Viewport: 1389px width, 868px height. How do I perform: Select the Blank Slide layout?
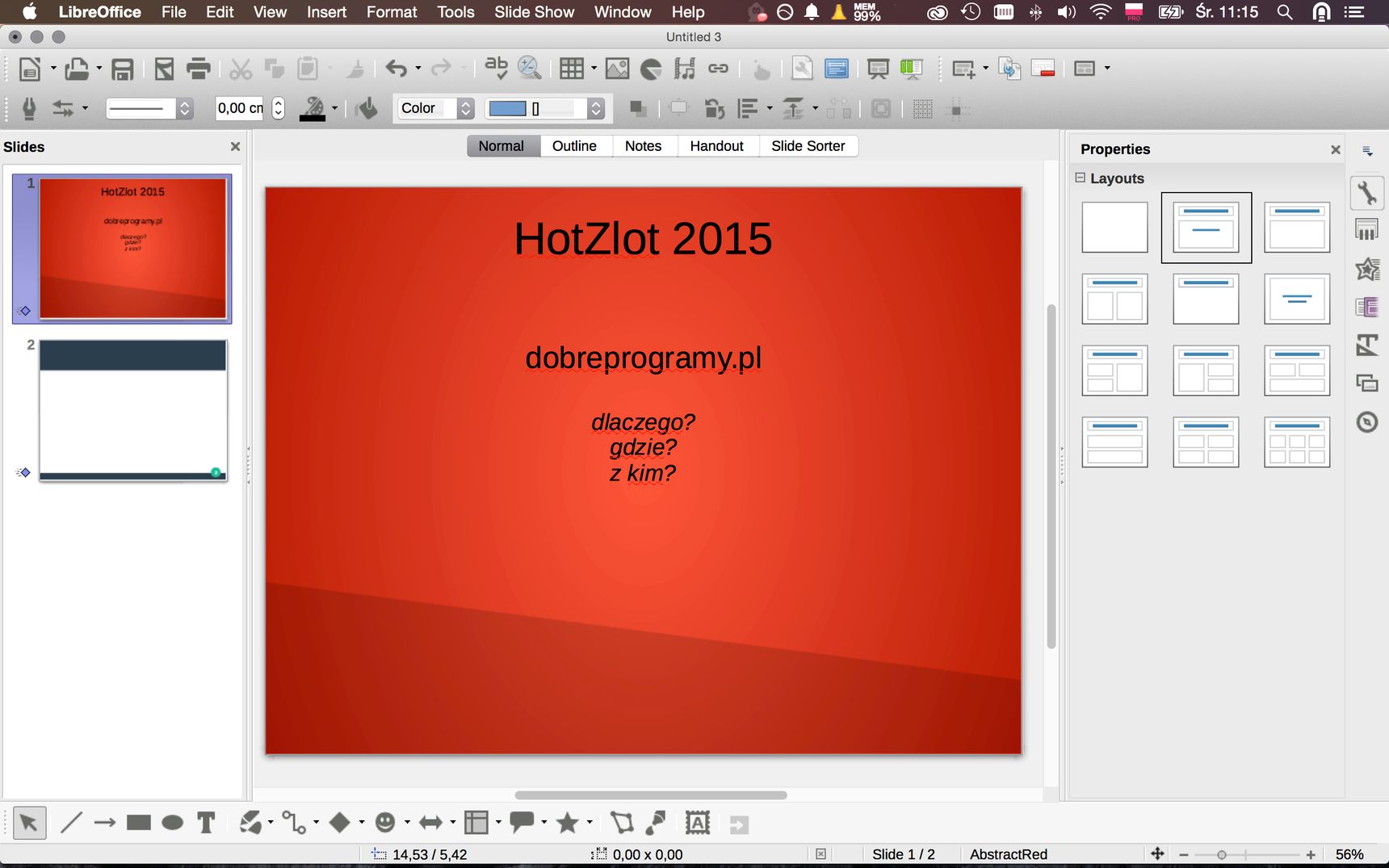[x=1114, y=228]
